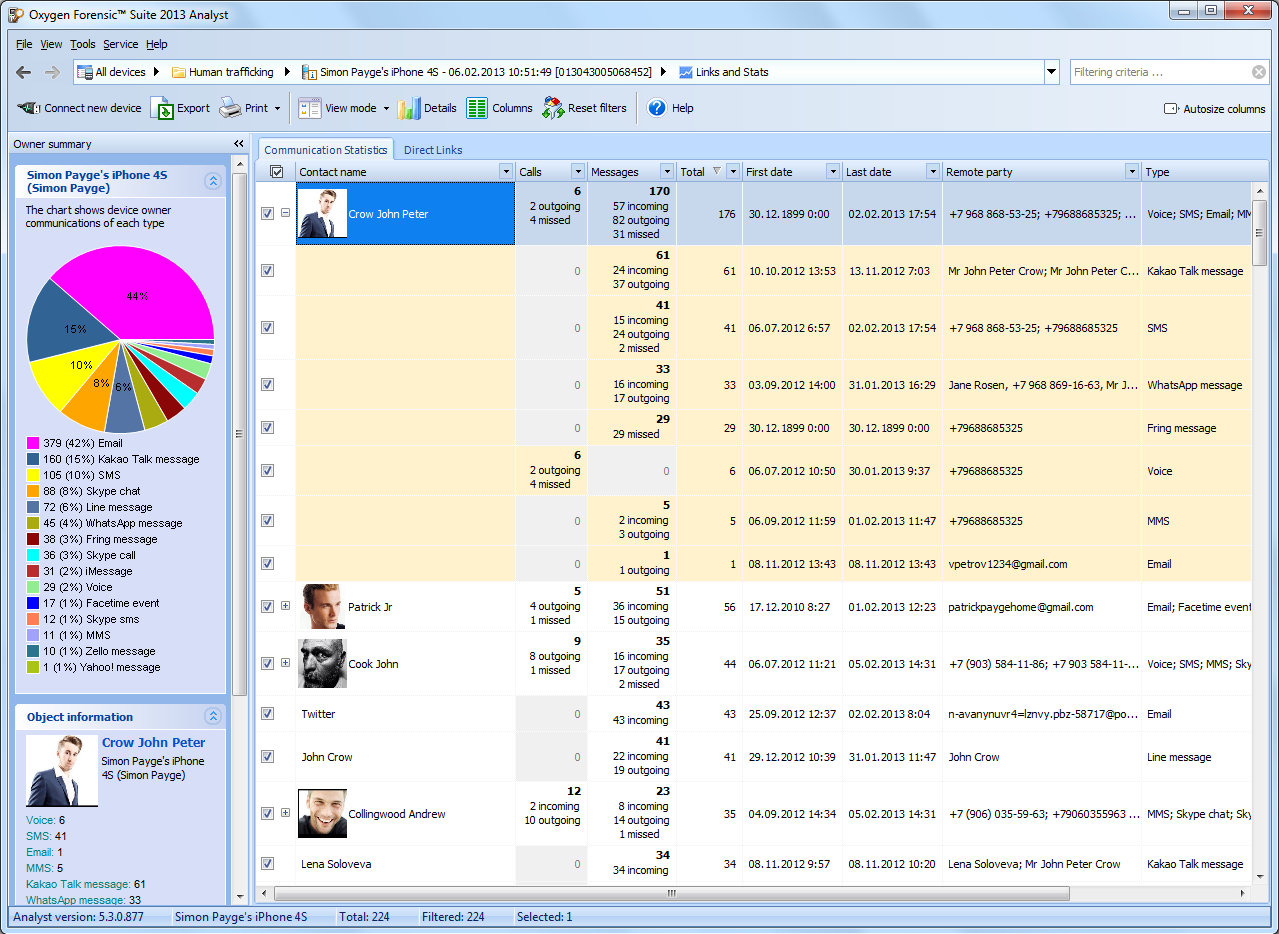This screenshot has width=1279, height=934.
Task: Click the Reset filters icon
Action: click(553, 108)
